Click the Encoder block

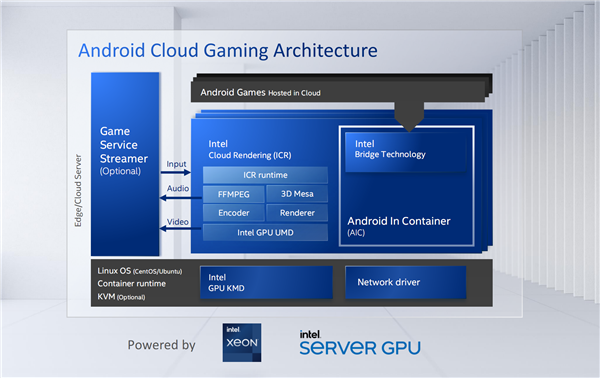pos(233,213)
